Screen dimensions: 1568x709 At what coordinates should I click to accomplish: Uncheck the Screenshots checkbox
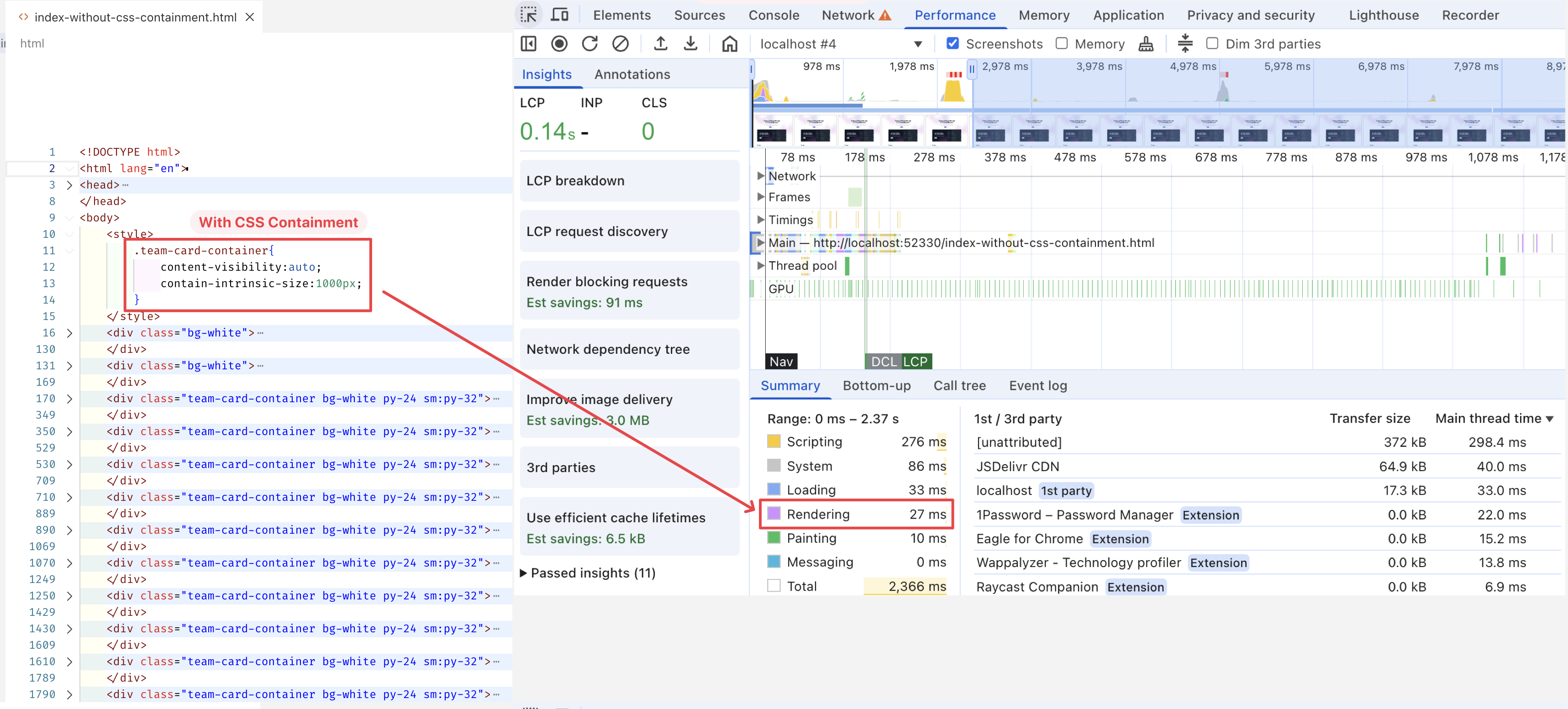click(x=952, y=44)
